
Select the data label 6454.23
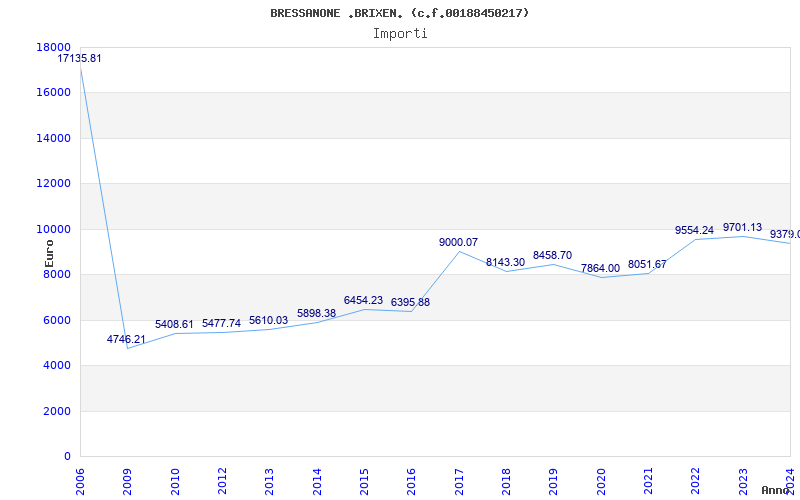click(x=363, y=301)
